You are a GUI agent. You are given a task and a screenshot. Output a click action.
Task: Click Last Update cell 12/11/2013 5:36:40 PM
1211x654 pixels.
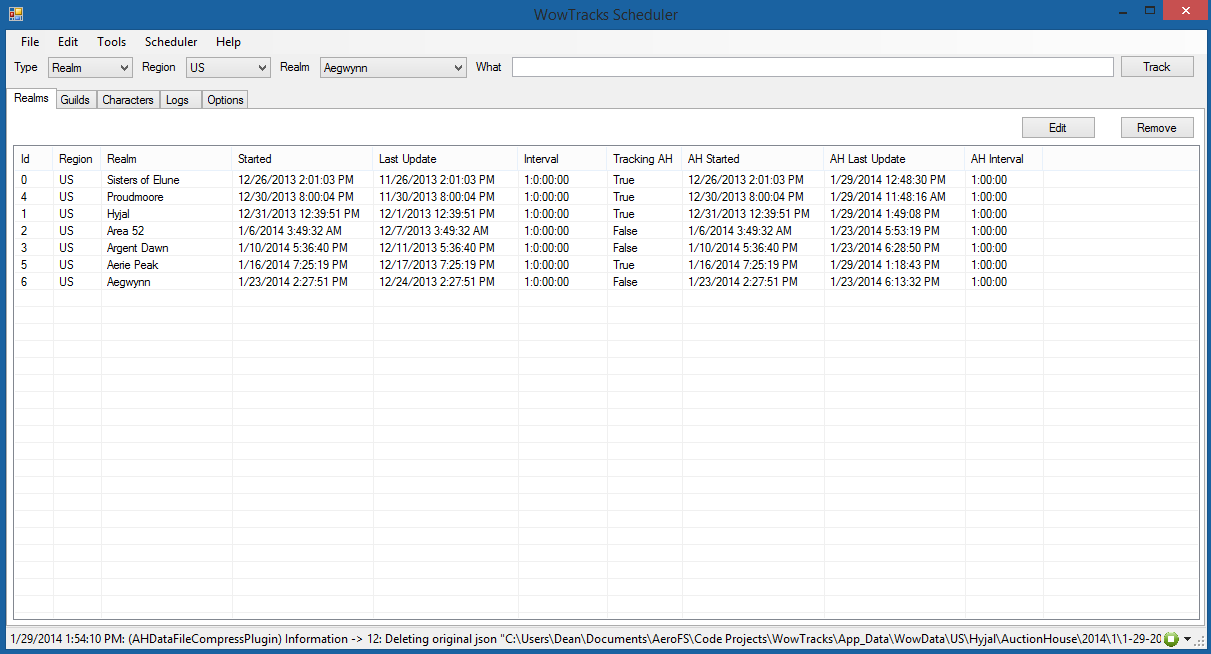click(437, 248)
